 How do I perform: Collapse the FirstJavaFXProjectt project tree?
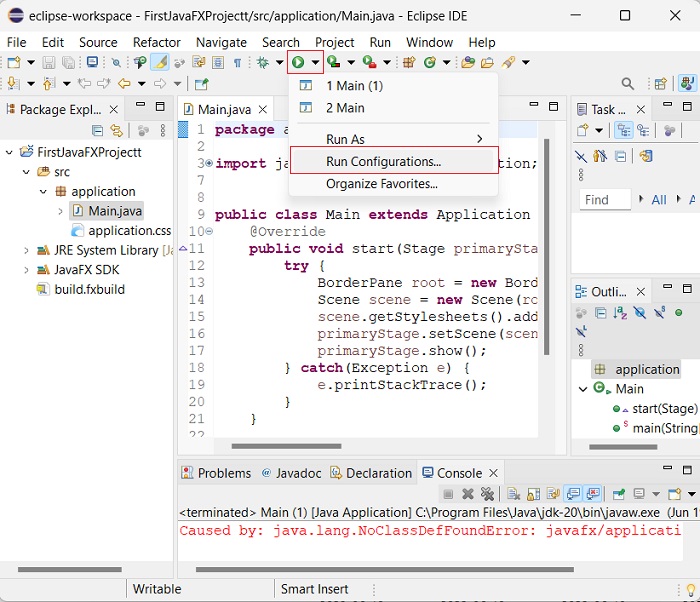(10, 152)
